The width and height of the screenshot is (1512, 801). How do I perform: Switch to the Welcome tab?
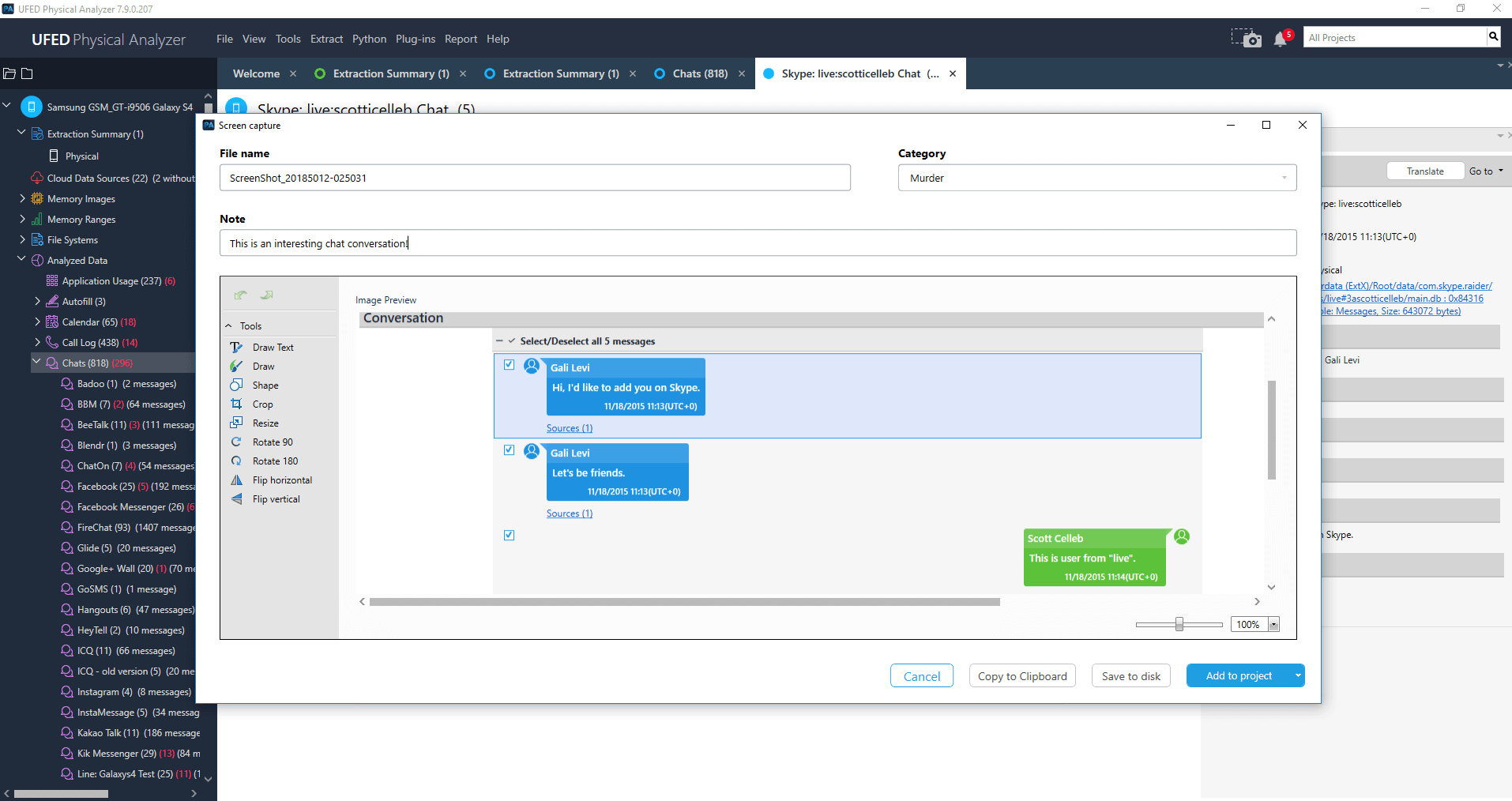coord(256,73)
